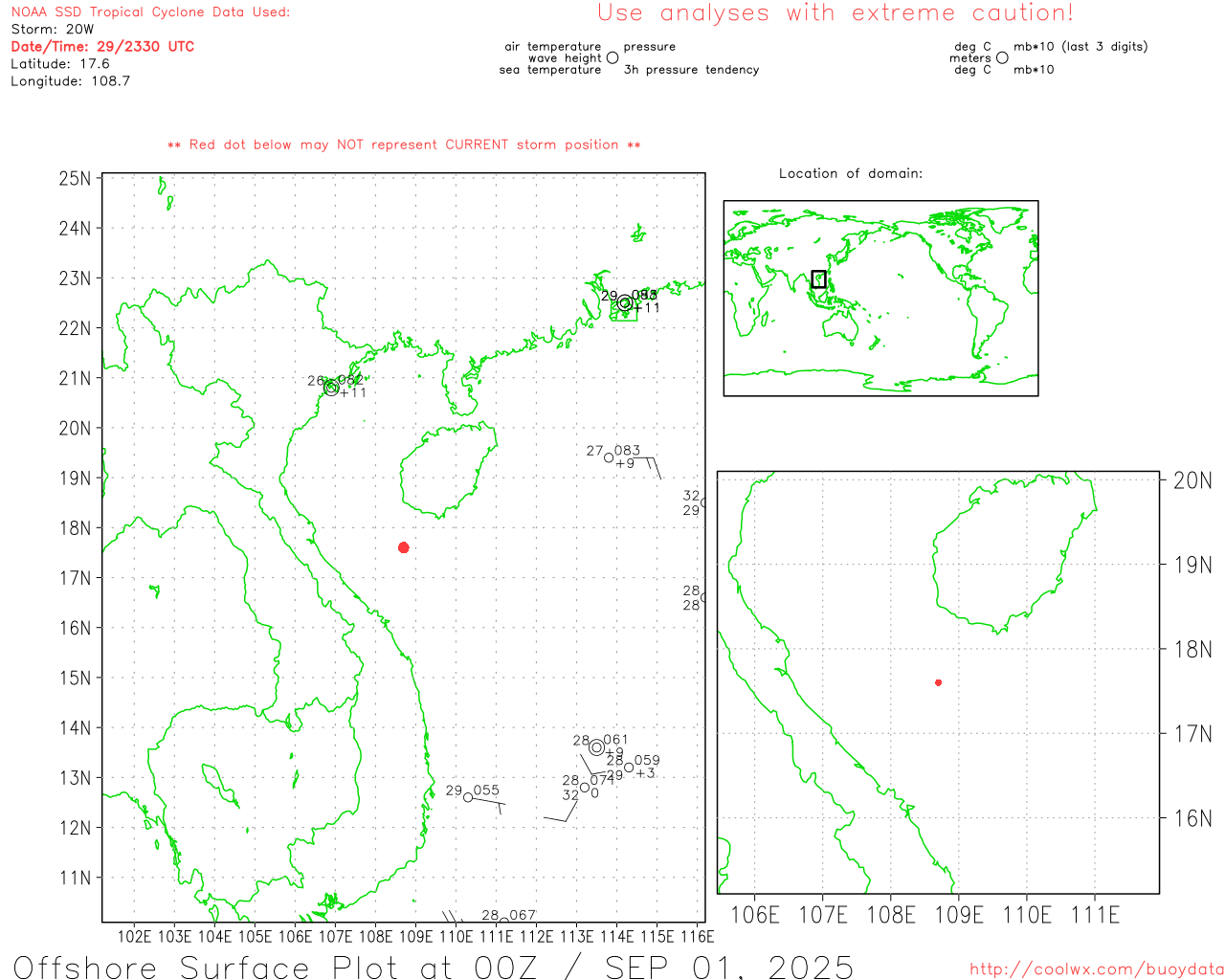
Task: Click the 'meters' units label
Action: [970, 58]
